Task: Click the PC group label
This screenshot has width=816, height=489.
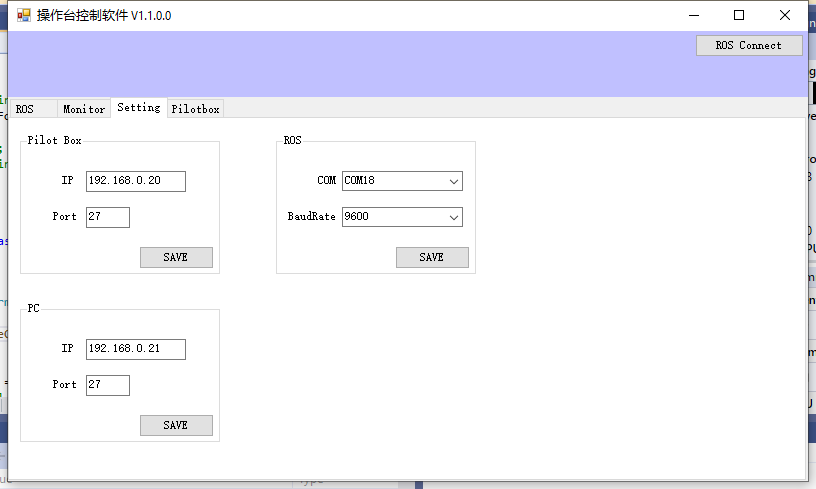Action: (x=33, y=308)
